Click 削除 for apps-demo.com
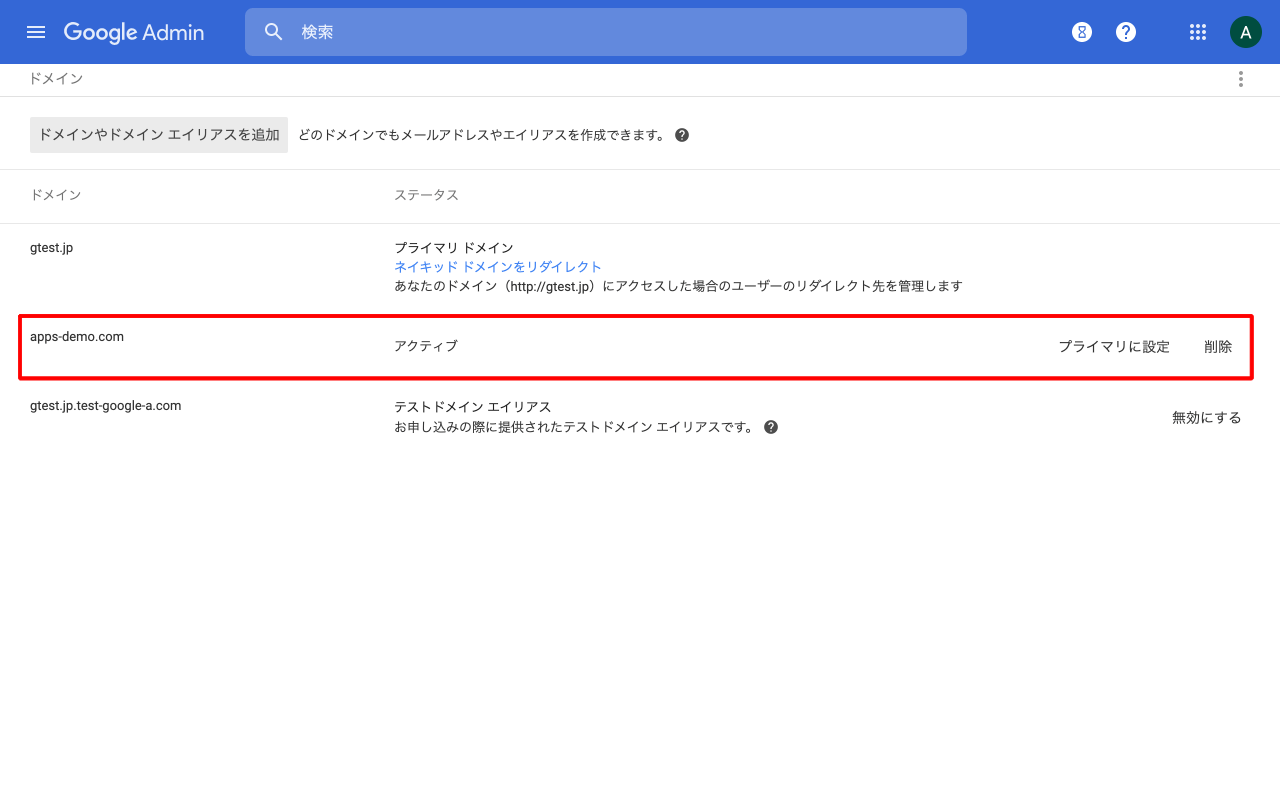This screenshot has height=800, width=1280. click(x=1218, y=347)
